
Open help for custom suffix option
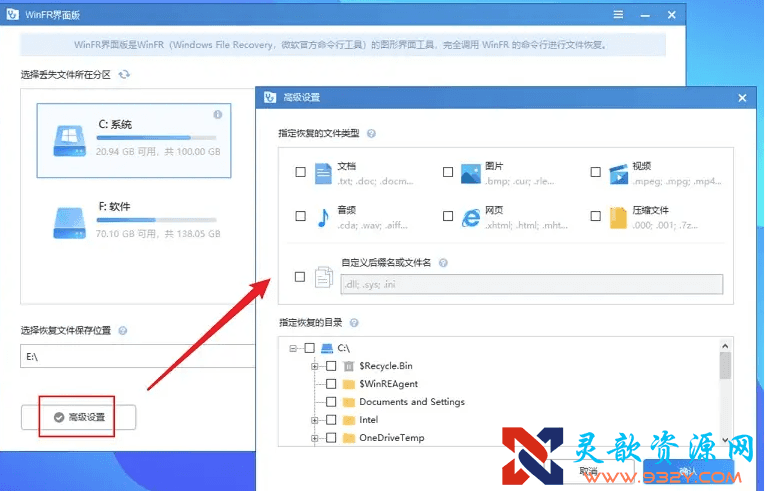[x=443, y=263]
